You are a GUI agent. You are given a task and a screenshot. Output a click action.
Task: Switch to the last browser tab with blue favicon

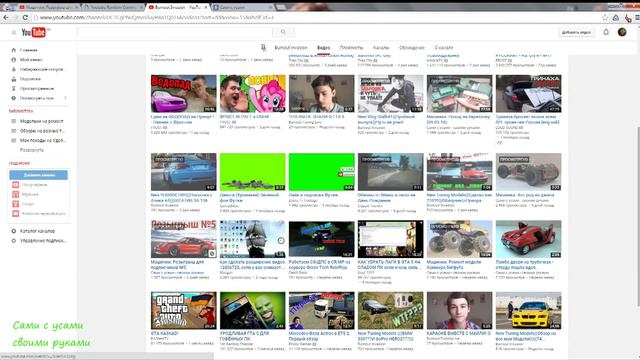coord(243,7)
